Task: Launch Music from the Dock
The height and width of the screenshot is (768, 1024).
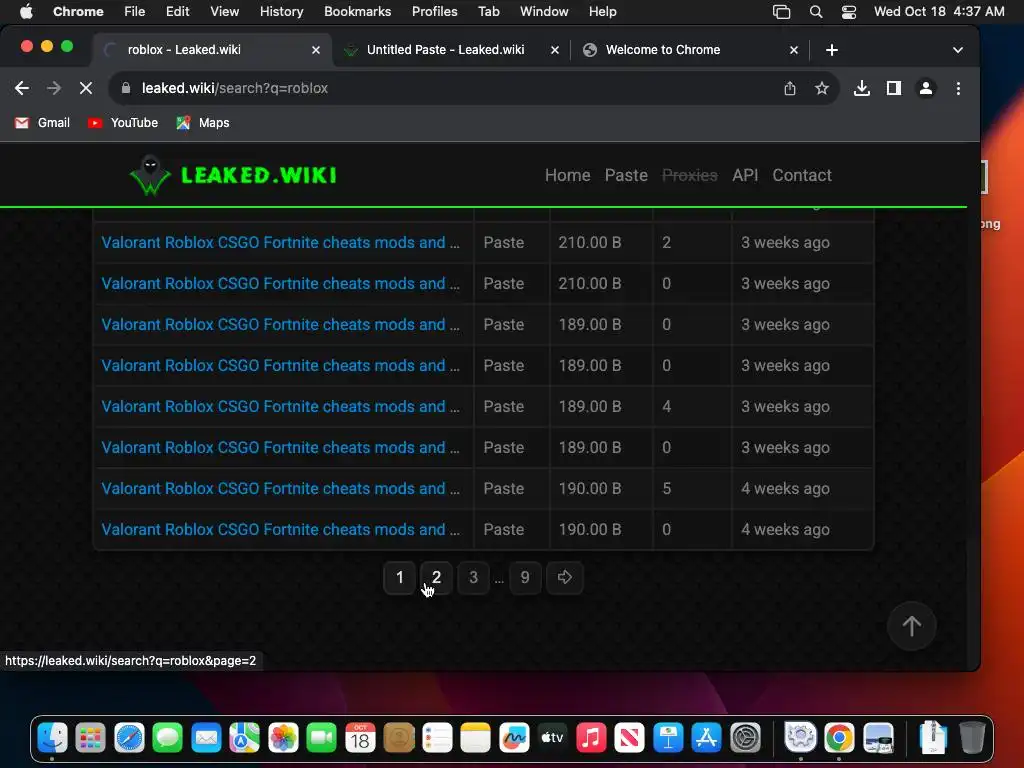Action: point(591,738)
